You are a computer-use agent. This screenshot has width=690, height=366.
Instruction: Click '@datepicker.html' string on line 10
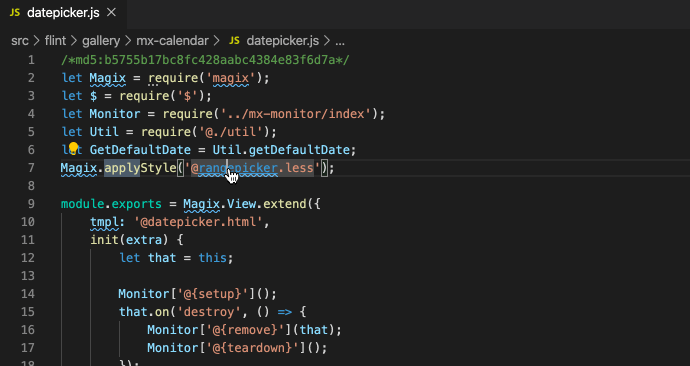coord(198,222)
